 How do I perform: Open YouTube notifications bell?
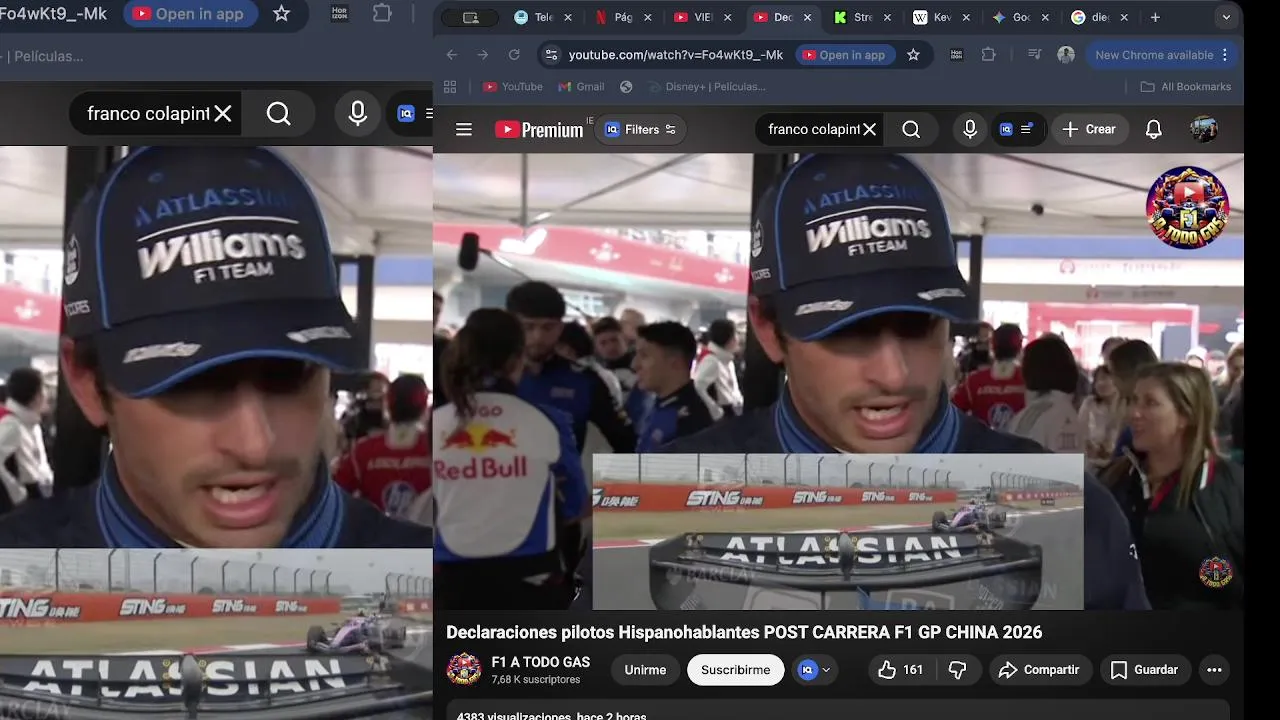tap(1154, 129)
